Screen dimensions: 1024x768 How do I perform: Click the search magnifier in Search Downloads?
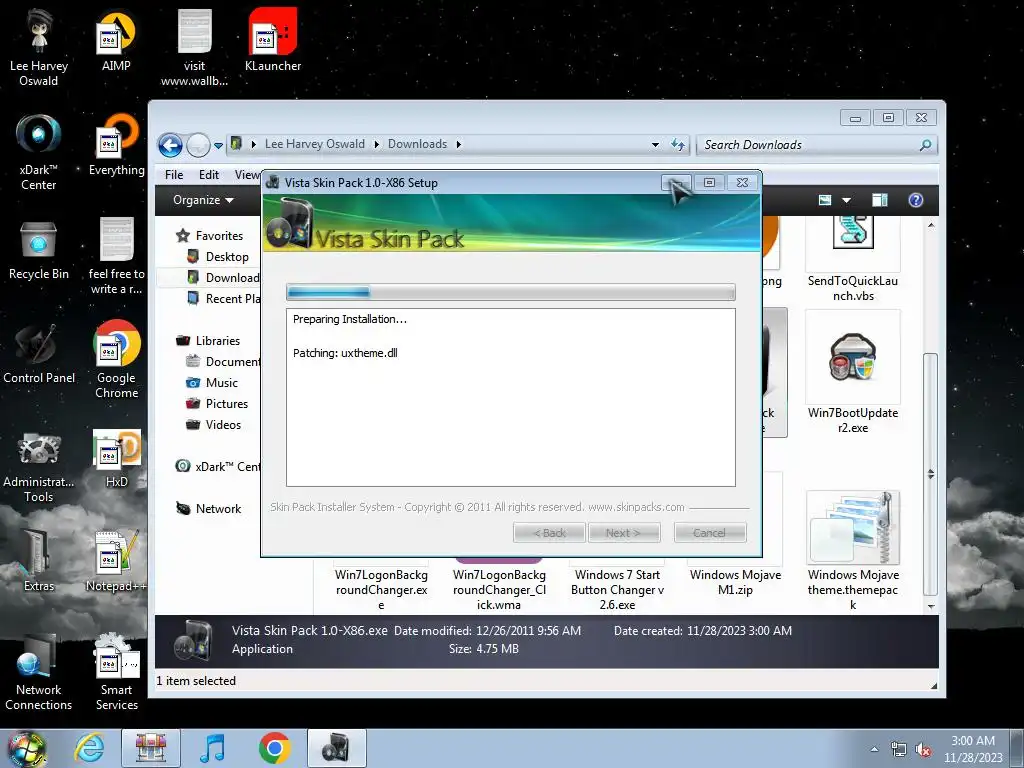coord(925,145)
